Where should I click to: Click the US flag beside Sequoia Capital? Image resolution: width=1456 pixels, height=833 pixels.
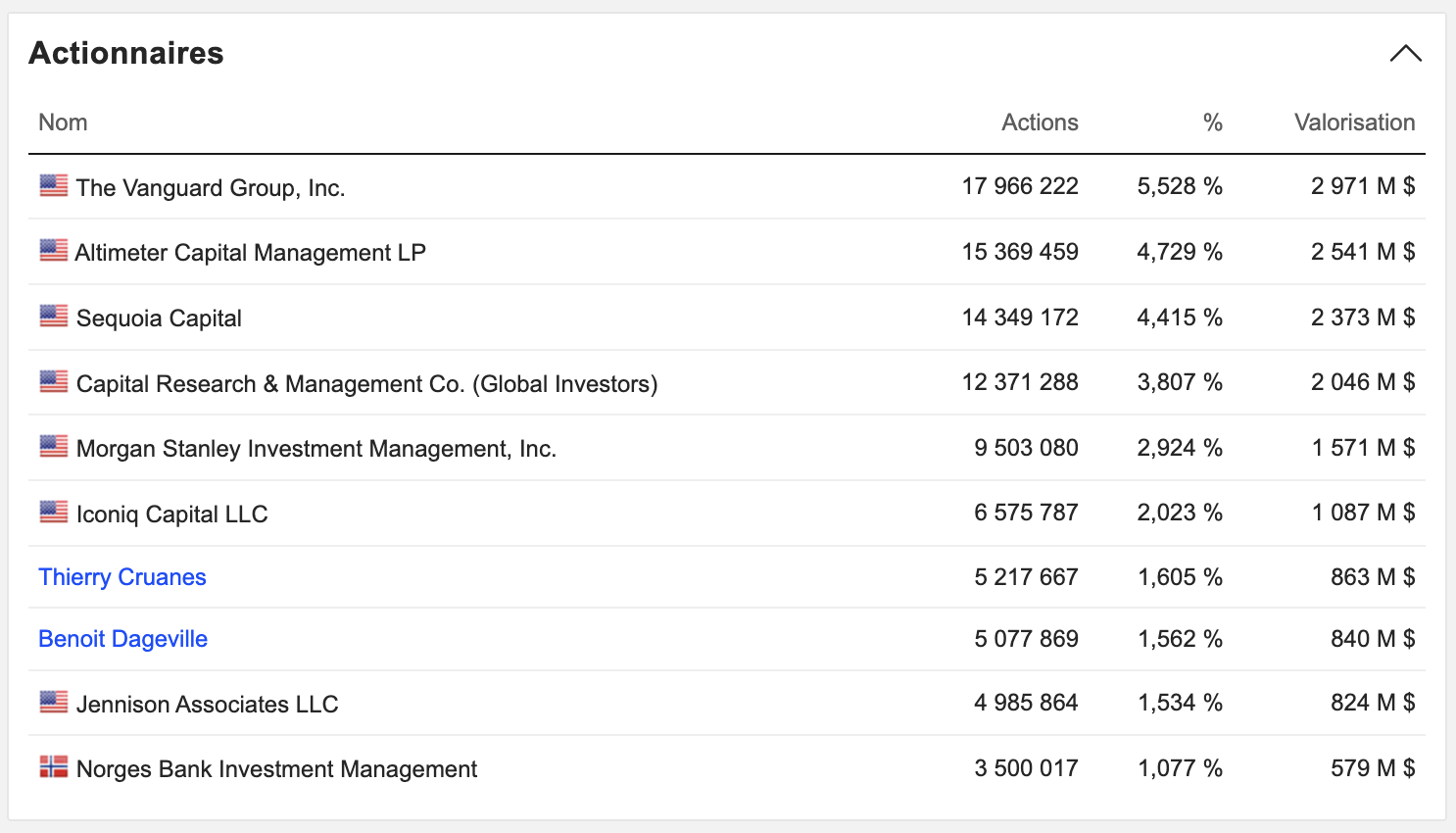54,316
